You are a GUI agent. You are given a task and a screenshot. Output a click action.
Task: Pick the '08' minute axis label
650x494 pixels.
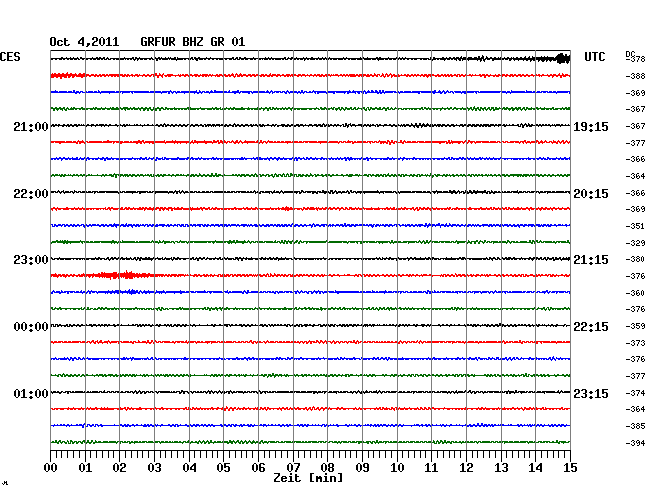[327, 468]
